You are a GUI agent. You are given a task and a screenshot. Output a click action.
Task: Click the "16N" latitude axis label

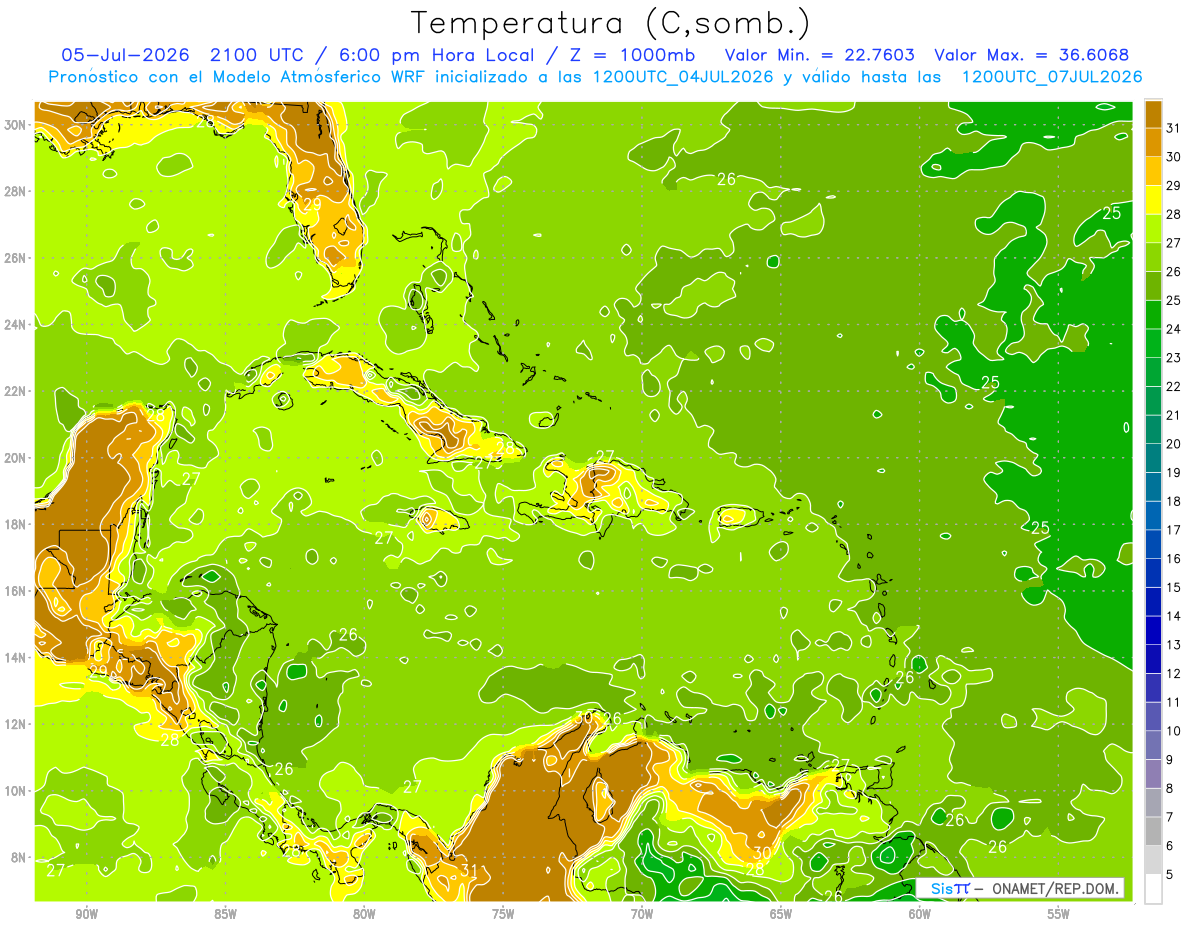click(15, 591)
